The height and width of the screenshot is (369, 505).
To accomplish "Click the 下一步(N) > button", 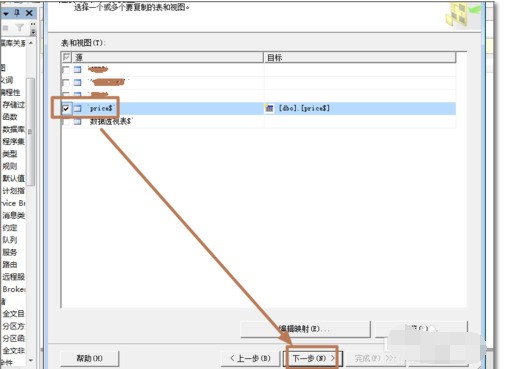I will coord(313,358).
